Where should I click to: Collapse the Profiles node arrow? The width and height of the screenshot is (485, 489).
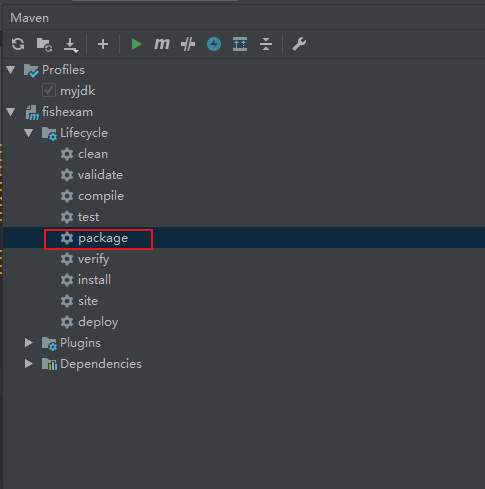(11, 70)
